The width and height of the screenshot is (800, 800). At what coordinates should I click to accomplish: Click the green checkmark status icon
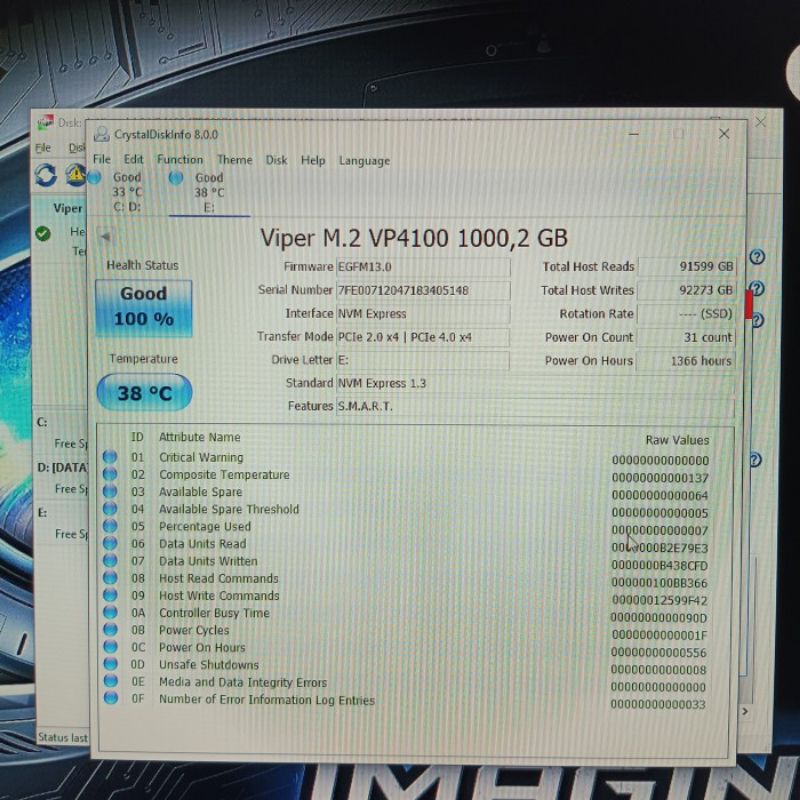pyautogui.click(x=42, y=233)
